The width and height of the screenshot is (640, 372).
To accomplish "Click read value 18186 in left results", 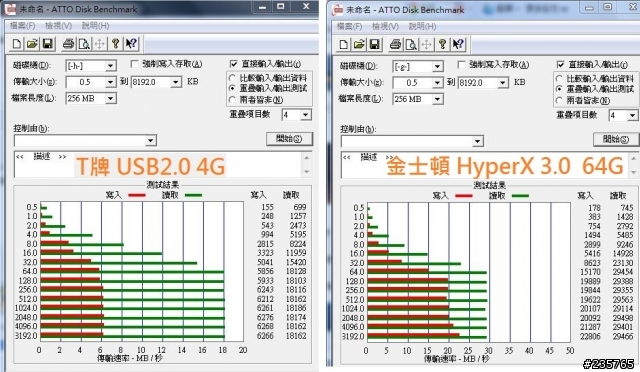I will click(296, 308).
